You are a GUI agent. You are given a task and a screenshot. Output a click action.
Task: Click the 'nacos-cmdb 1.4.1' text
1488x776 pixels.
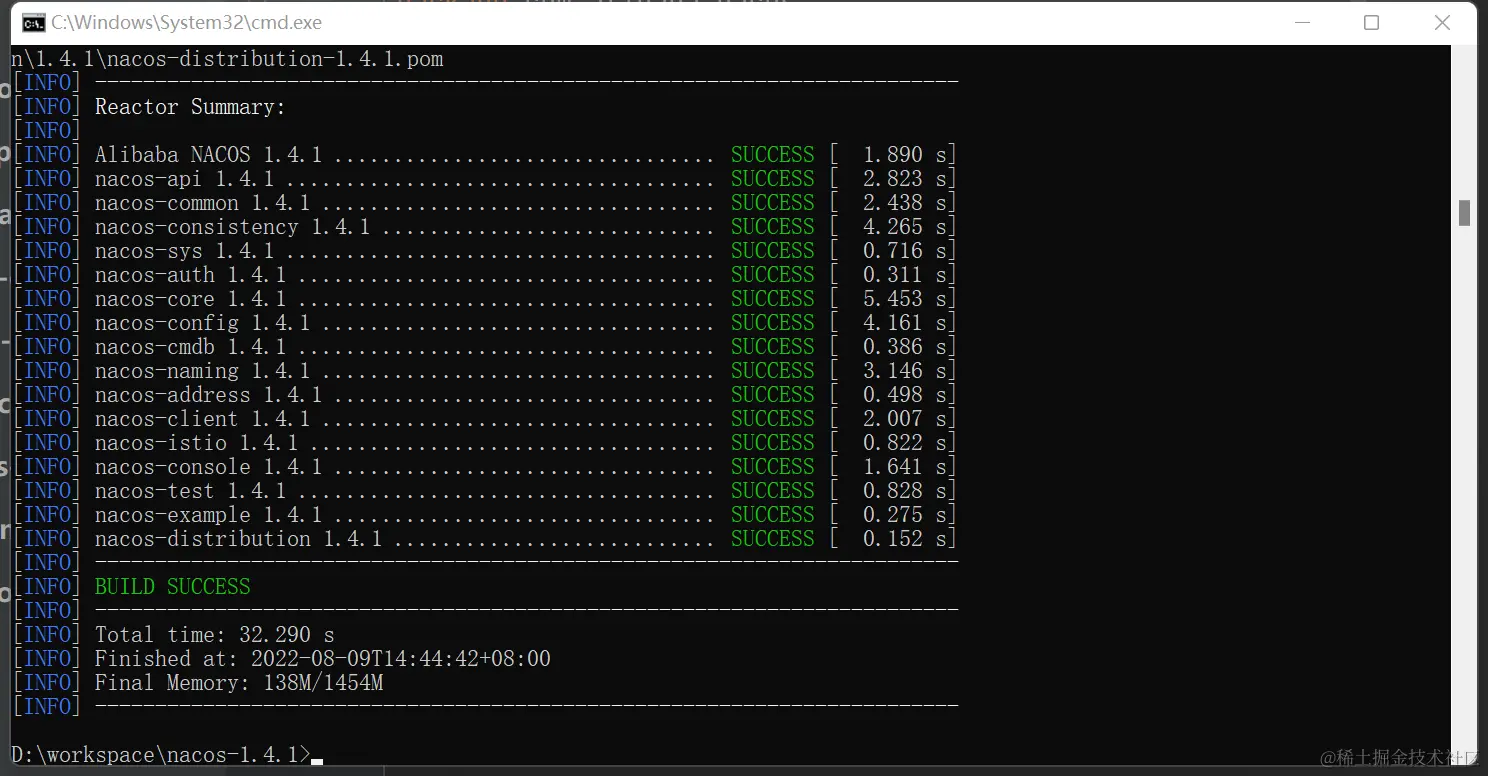tap(190, 347)
